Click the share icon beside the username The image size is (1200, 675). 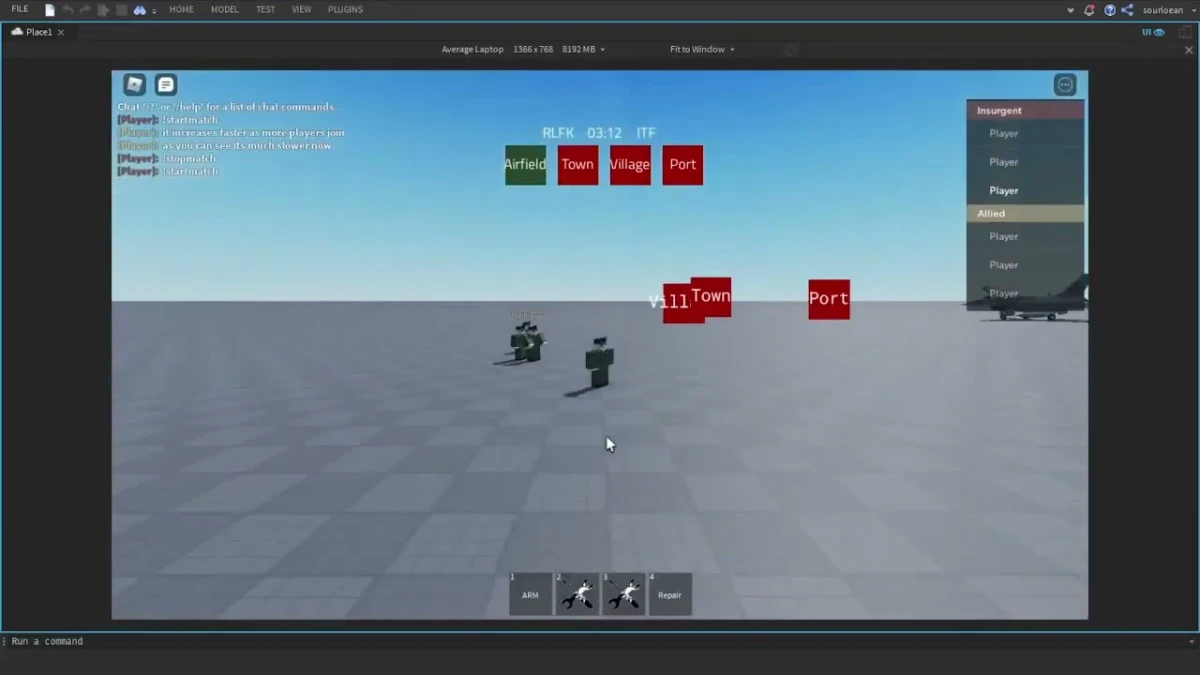(x=1128, y=10)
